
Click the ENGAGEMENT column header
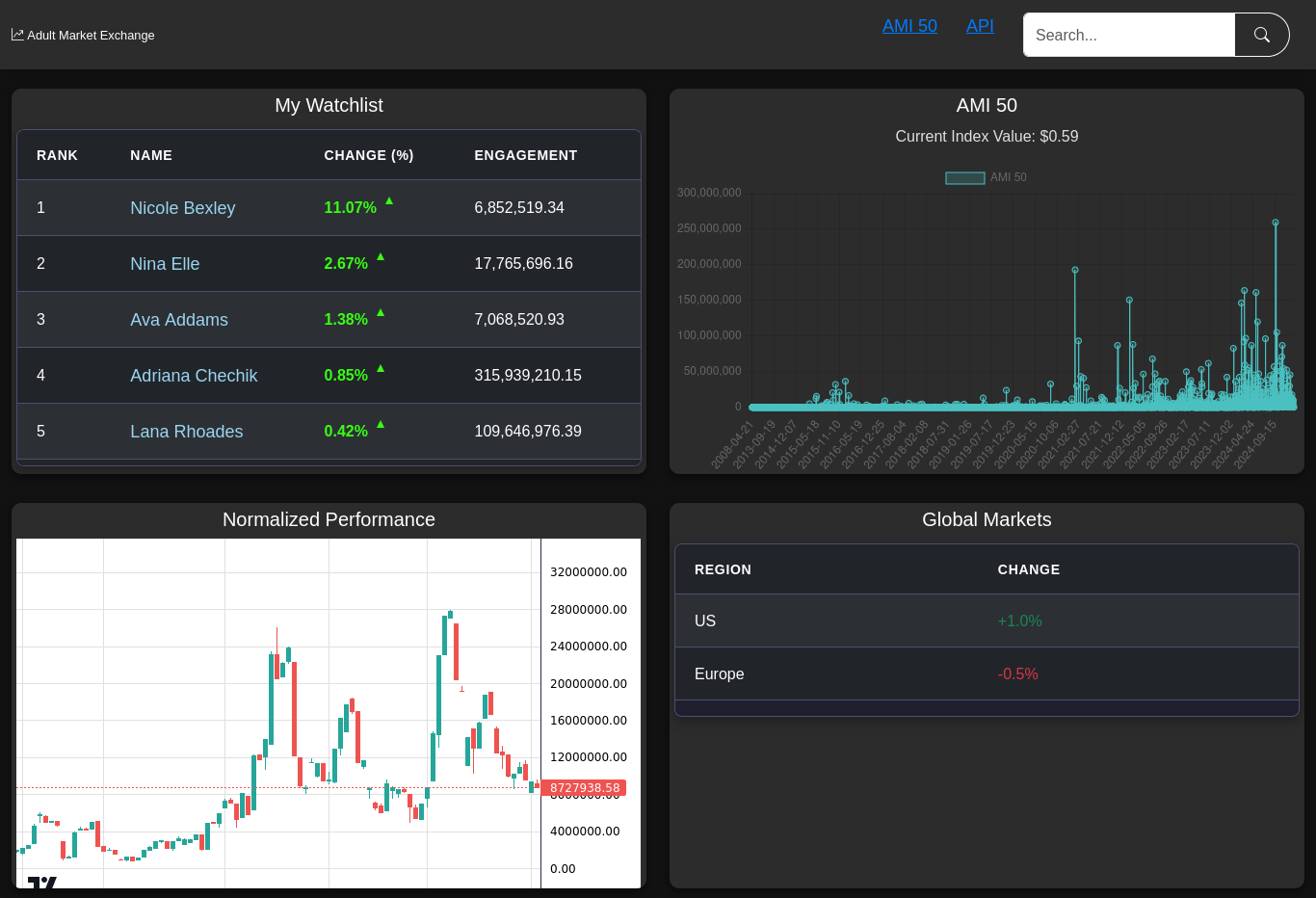coord(526,155)
